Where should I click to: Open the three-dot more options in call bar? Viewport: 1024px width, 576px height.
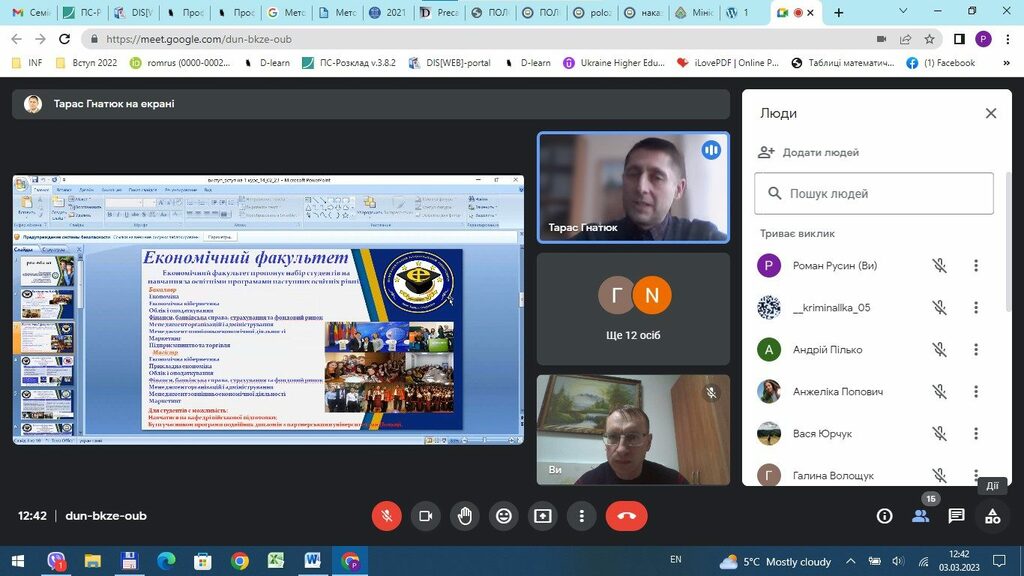(581, 516)
